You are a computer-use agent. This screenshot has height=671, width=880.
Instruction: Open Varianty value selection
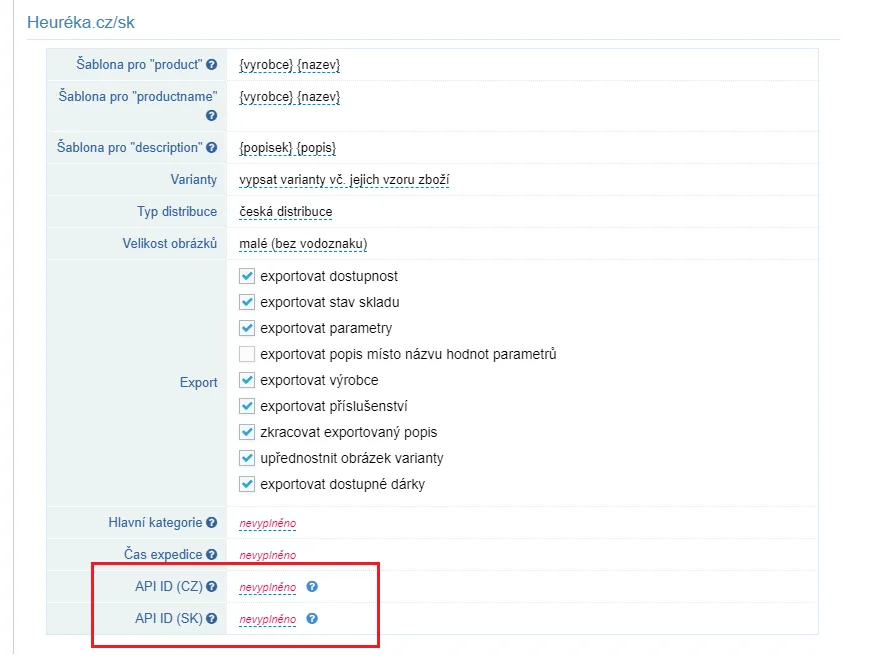click(x=344, y=180)
